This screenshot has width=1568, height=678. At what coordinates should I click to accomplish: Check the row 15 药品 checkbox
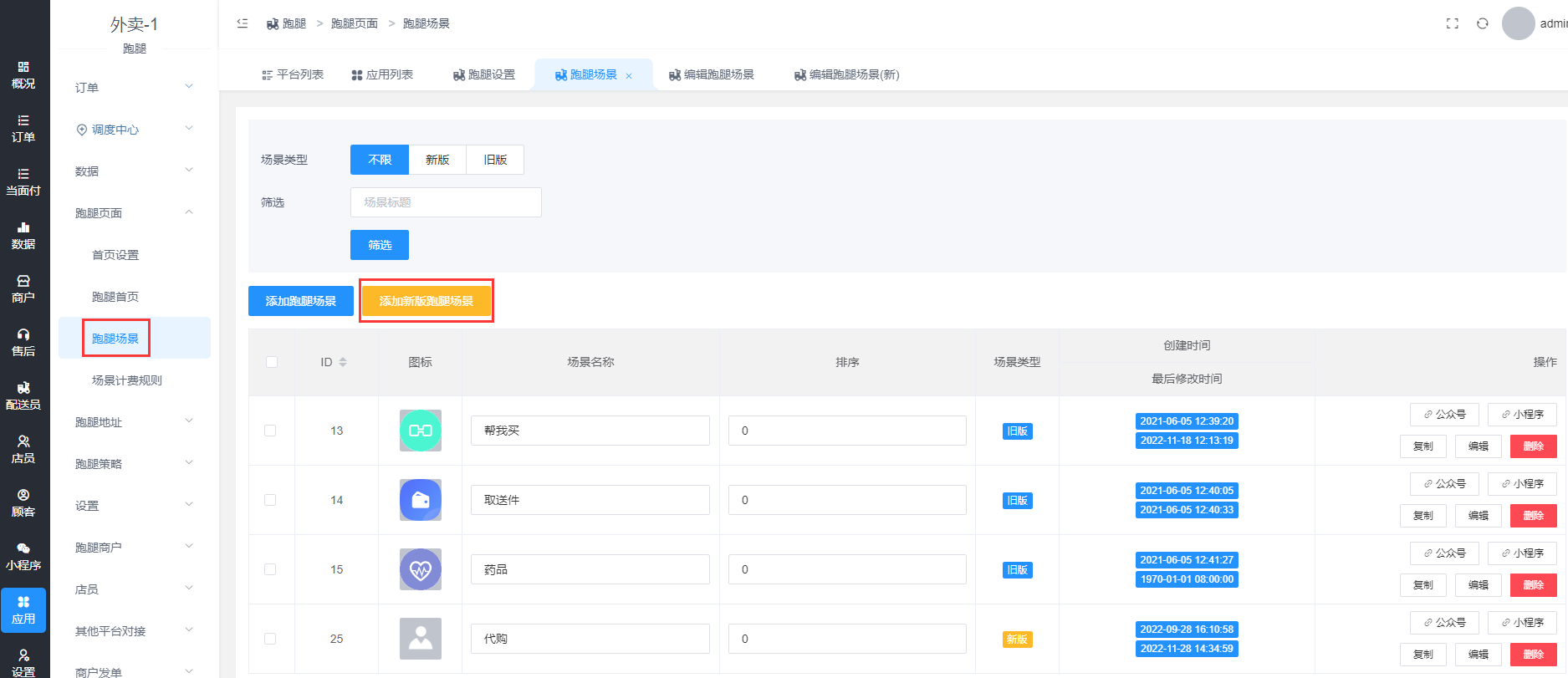pos(270,569)
